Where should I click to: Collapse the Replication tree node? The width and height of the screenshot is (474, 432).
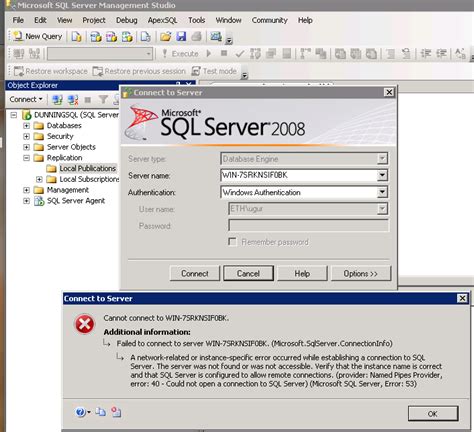pos(26,158)
